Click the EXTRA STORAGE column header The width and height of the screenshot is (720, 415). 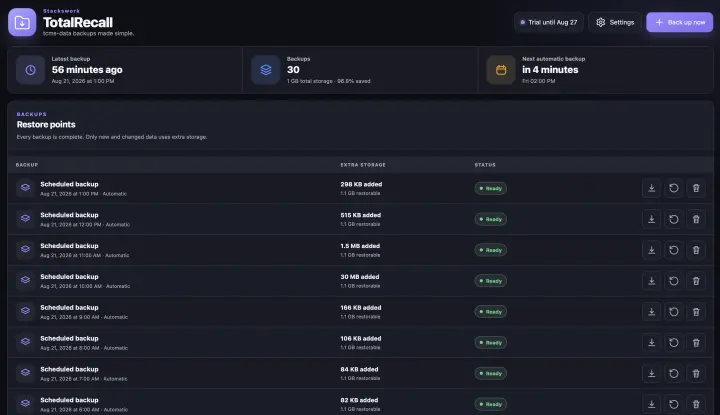[363, 165]
